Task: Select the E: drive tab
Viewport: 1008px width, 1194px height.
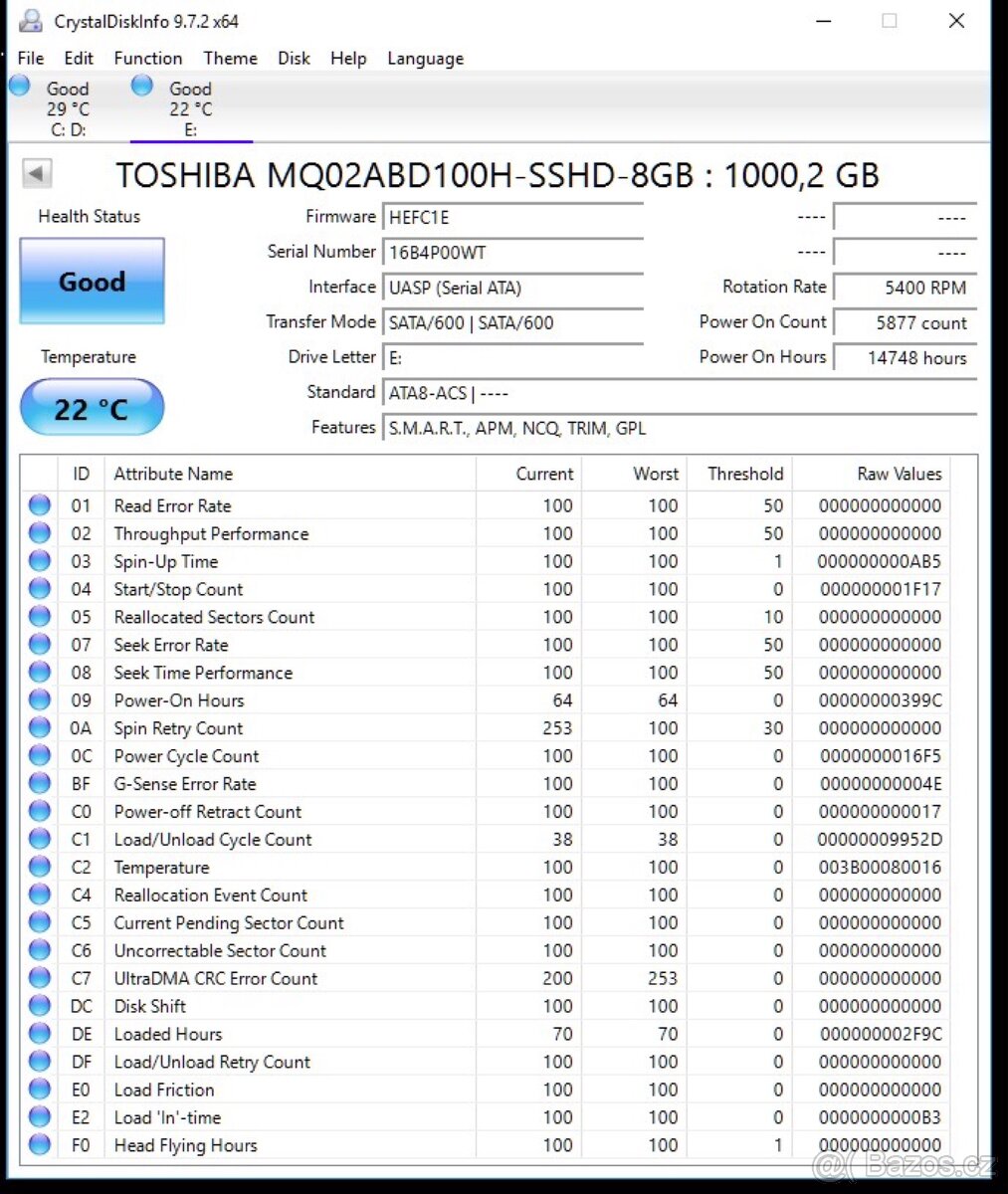Action: [190, 108]
